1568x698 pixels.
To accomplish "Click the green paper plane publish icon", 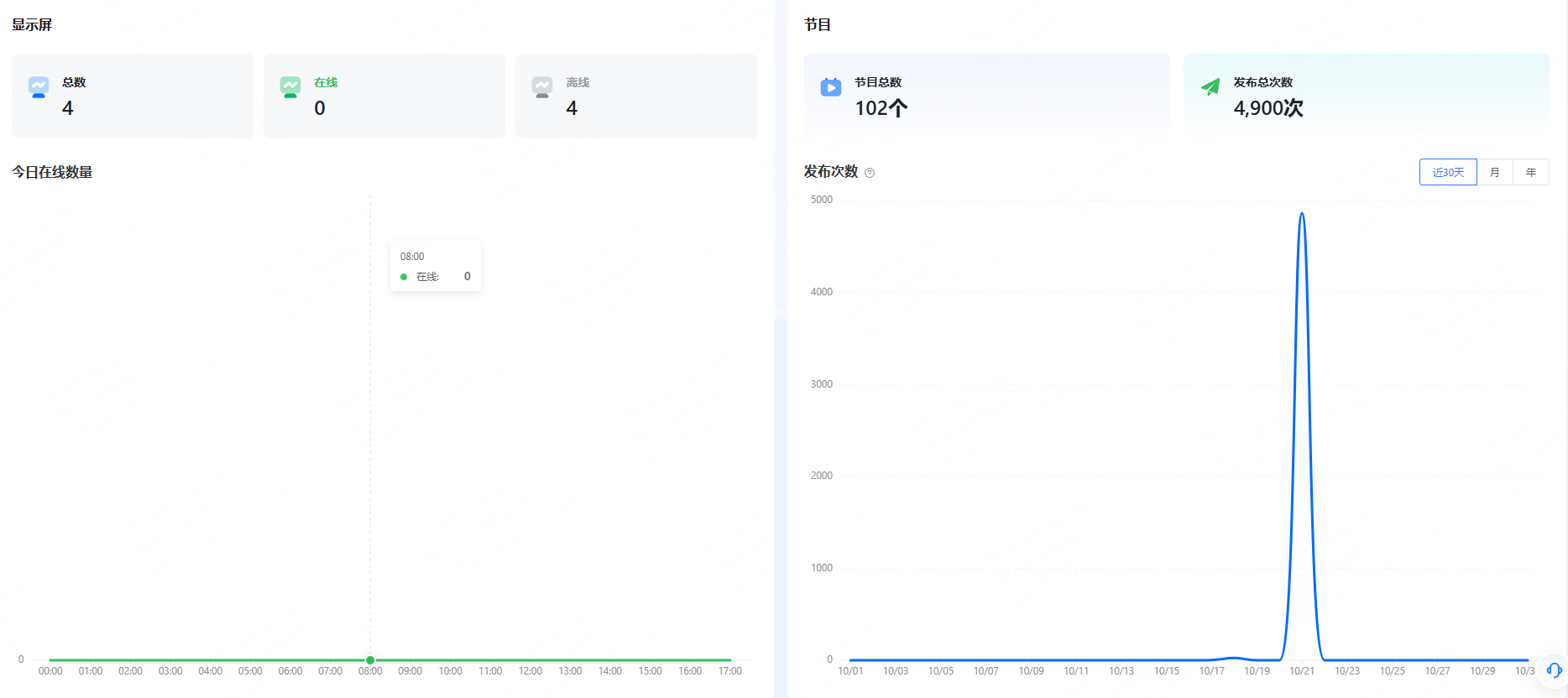I will 1210,87.
